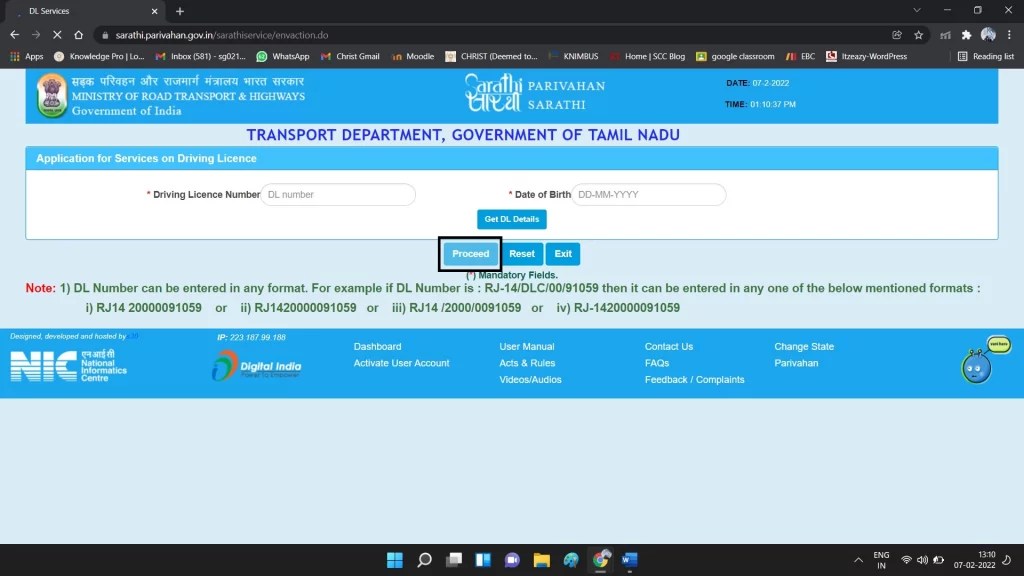Open the Moodle bookmark
Screen dimensions: 1024x576
coord(413,56)
